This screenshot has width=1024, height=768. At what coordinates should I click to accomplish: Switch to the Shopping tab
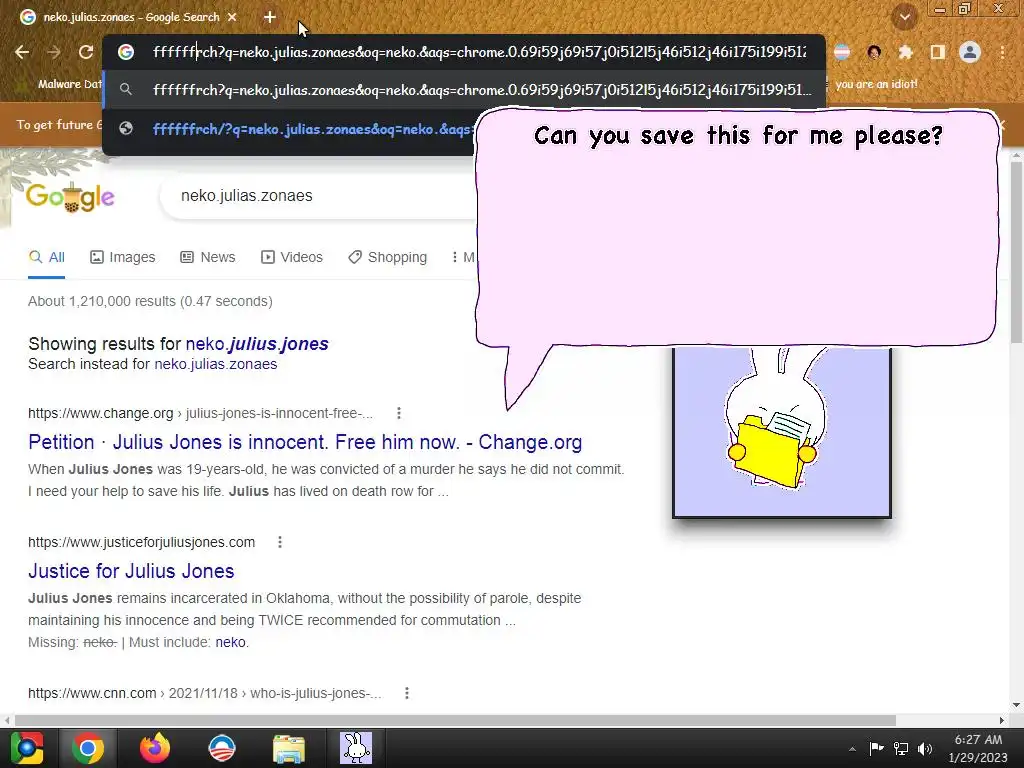click(x=387, y=257)
